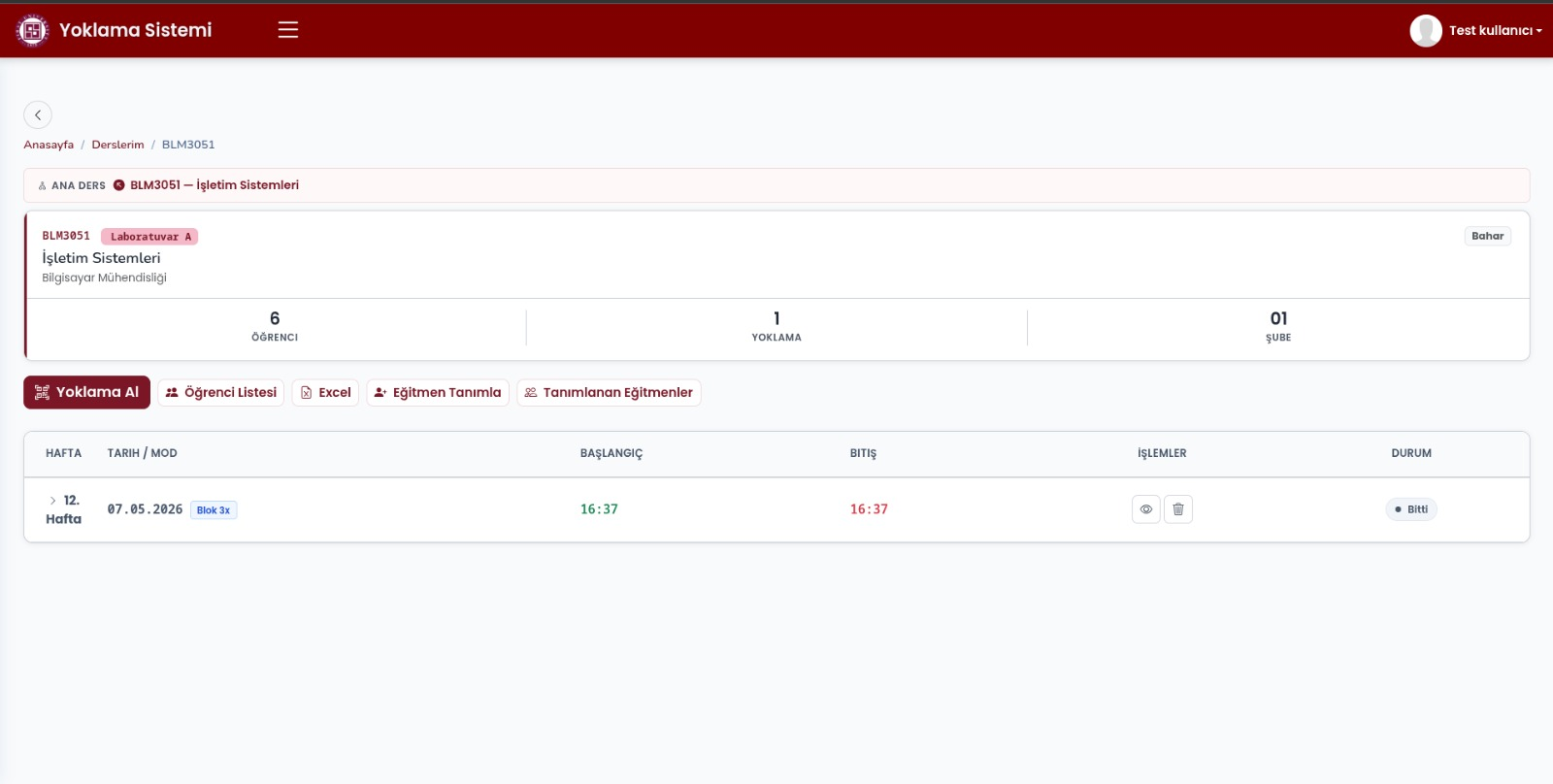Image resolution: width=1553 pixels, height=784 pixels.
Task: Click the BITIŞ column header
Action: pos(863,453)
